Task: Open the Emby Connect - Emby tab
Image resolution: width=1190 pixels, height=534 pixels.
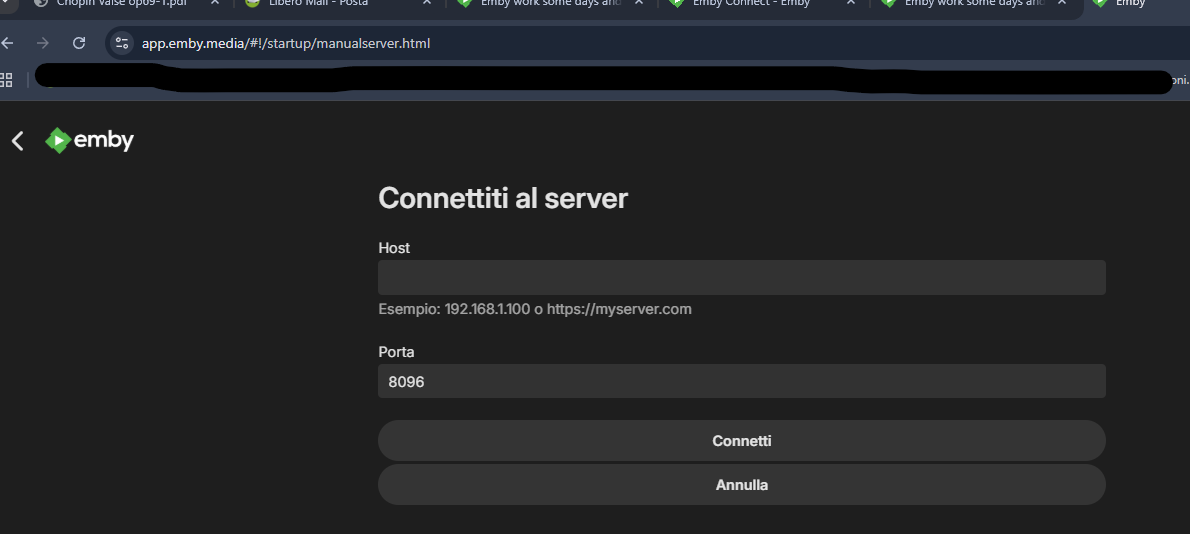Action: [x=750, y=3]
